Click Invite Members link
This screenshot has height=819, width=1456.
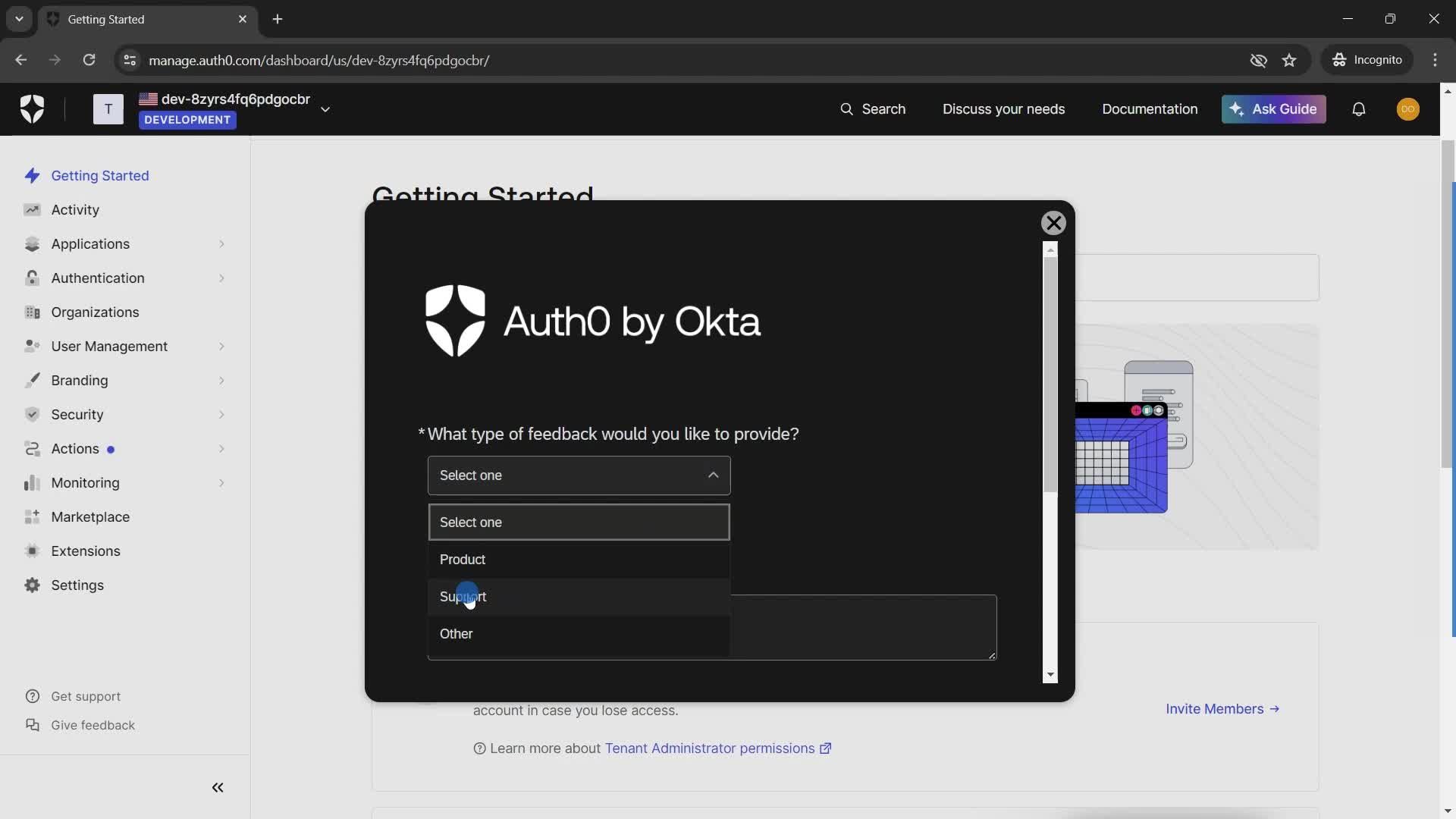(x=1222, y=709)
